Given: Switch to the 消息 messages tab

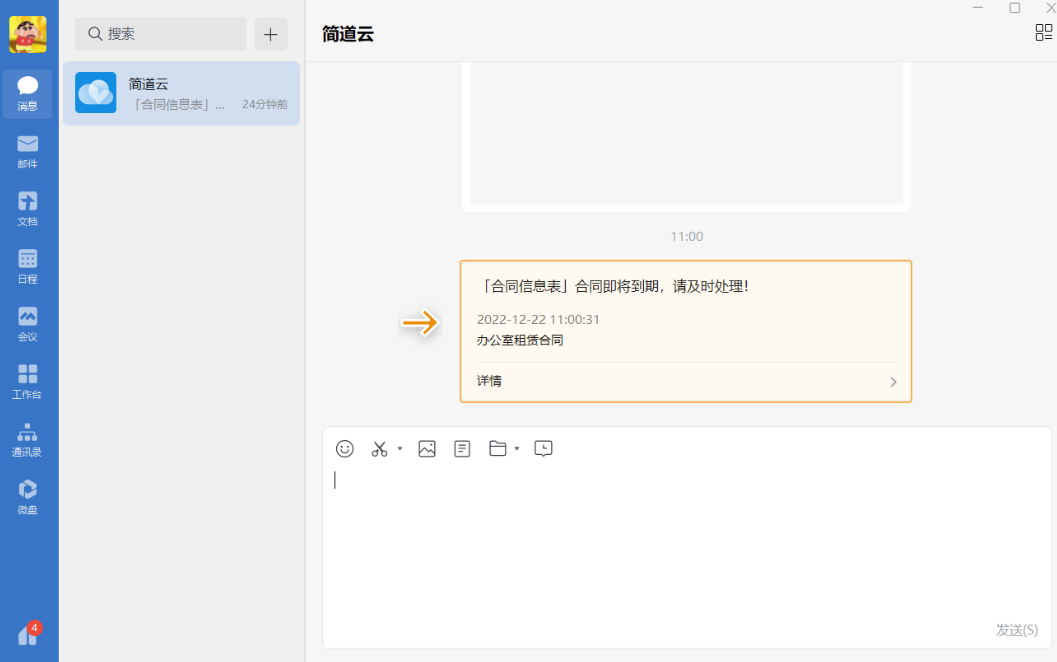Looking at the screenshot, I should coord(28,94).
